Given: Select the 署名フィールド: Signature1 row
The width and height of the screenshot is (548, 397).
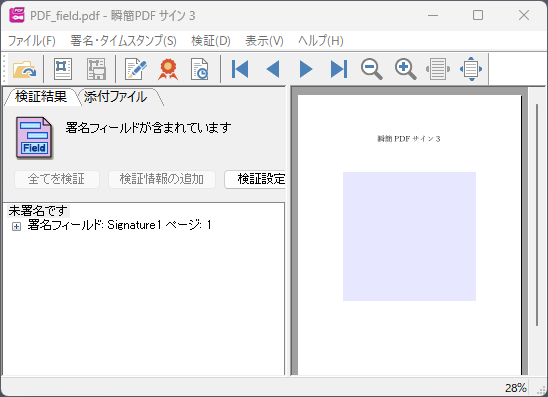Looking at the screenshot, I should click(x=119, y=225).
